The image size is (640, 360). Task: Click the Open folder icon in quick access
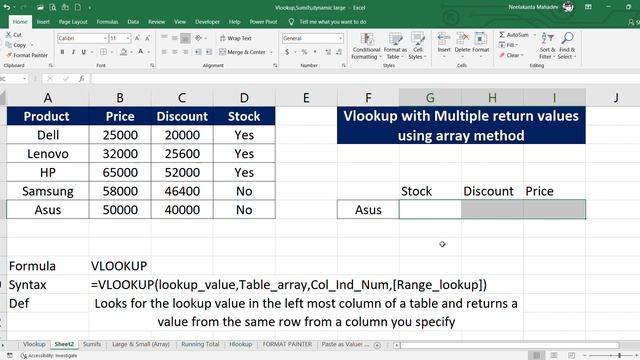(40, 7)
